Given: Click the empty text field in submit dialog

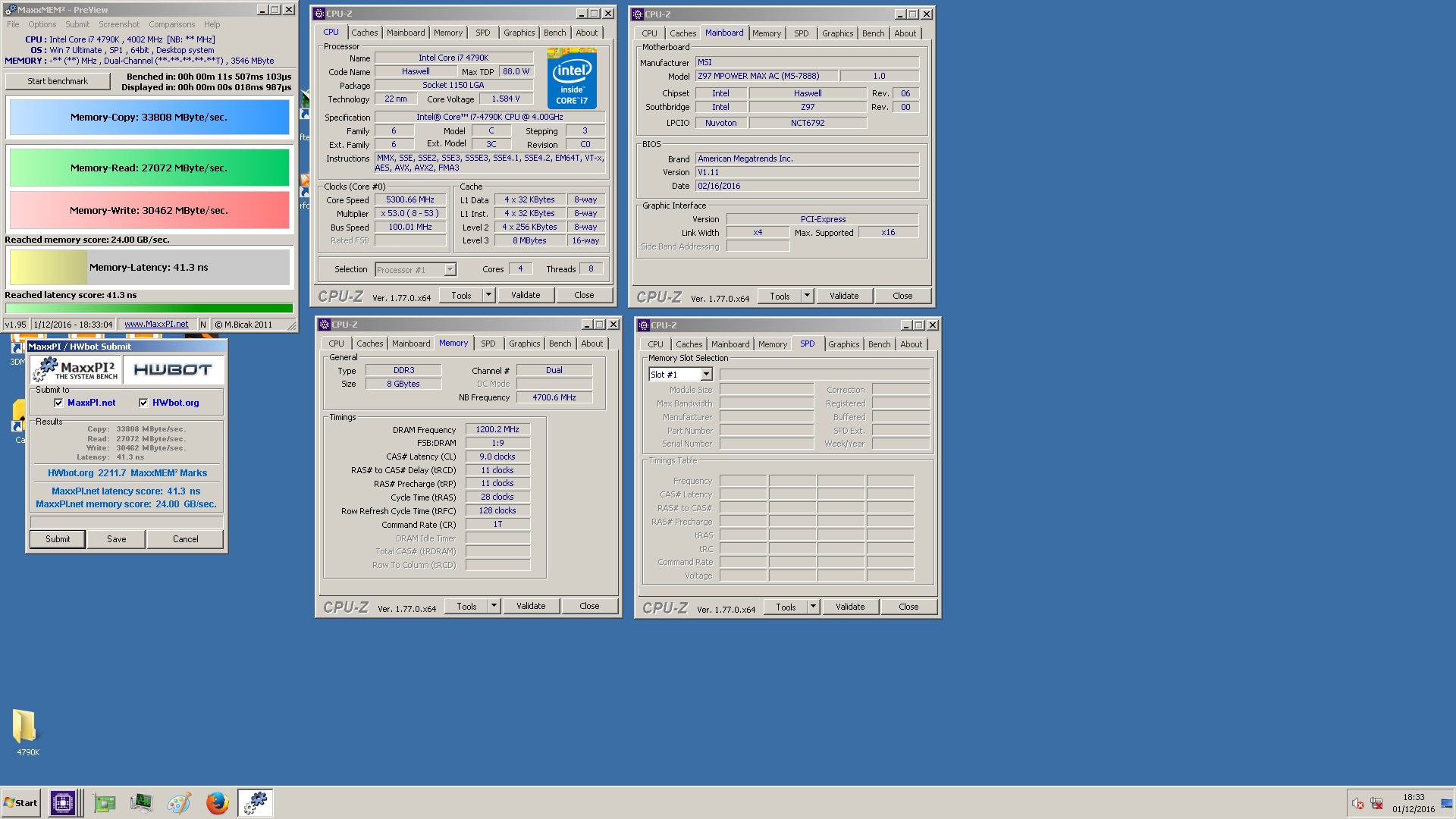Looking at the screenshot, I should point(127,522).
